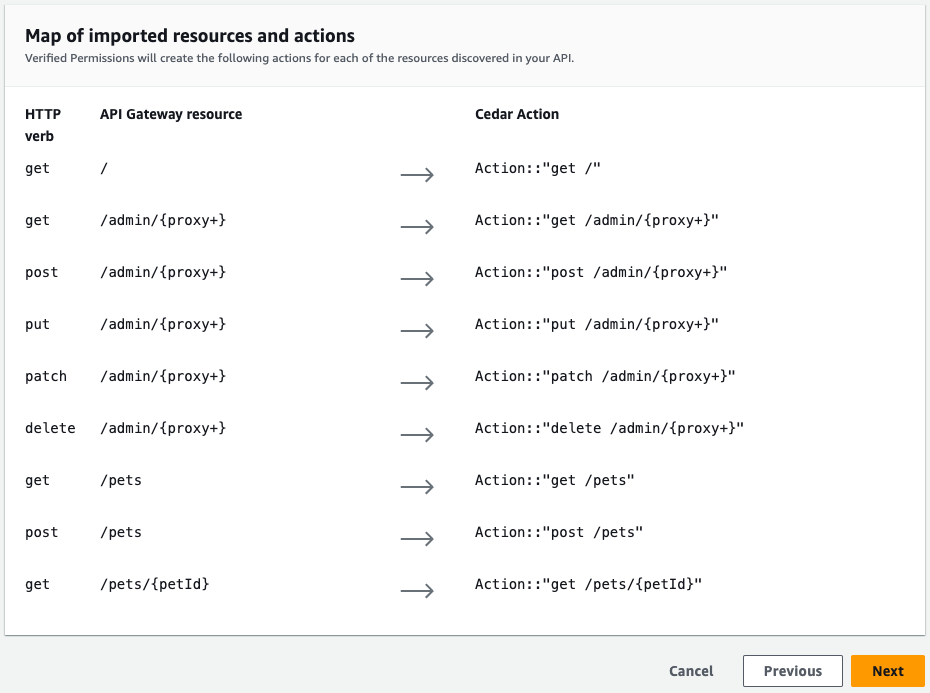The height and width of the screenshot is (693, 930).
Task: Click the API Gateway resource column header
Action: (171, 114)
